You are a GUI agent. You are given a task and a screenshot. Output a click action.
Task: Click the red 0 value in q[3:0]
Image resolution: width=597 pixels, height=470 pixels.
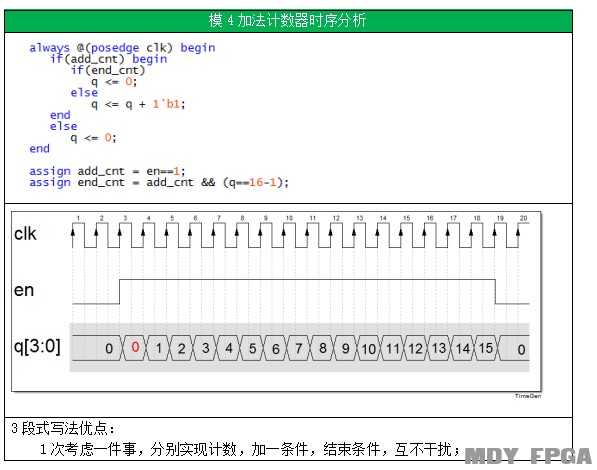click(x=135, y=347)
